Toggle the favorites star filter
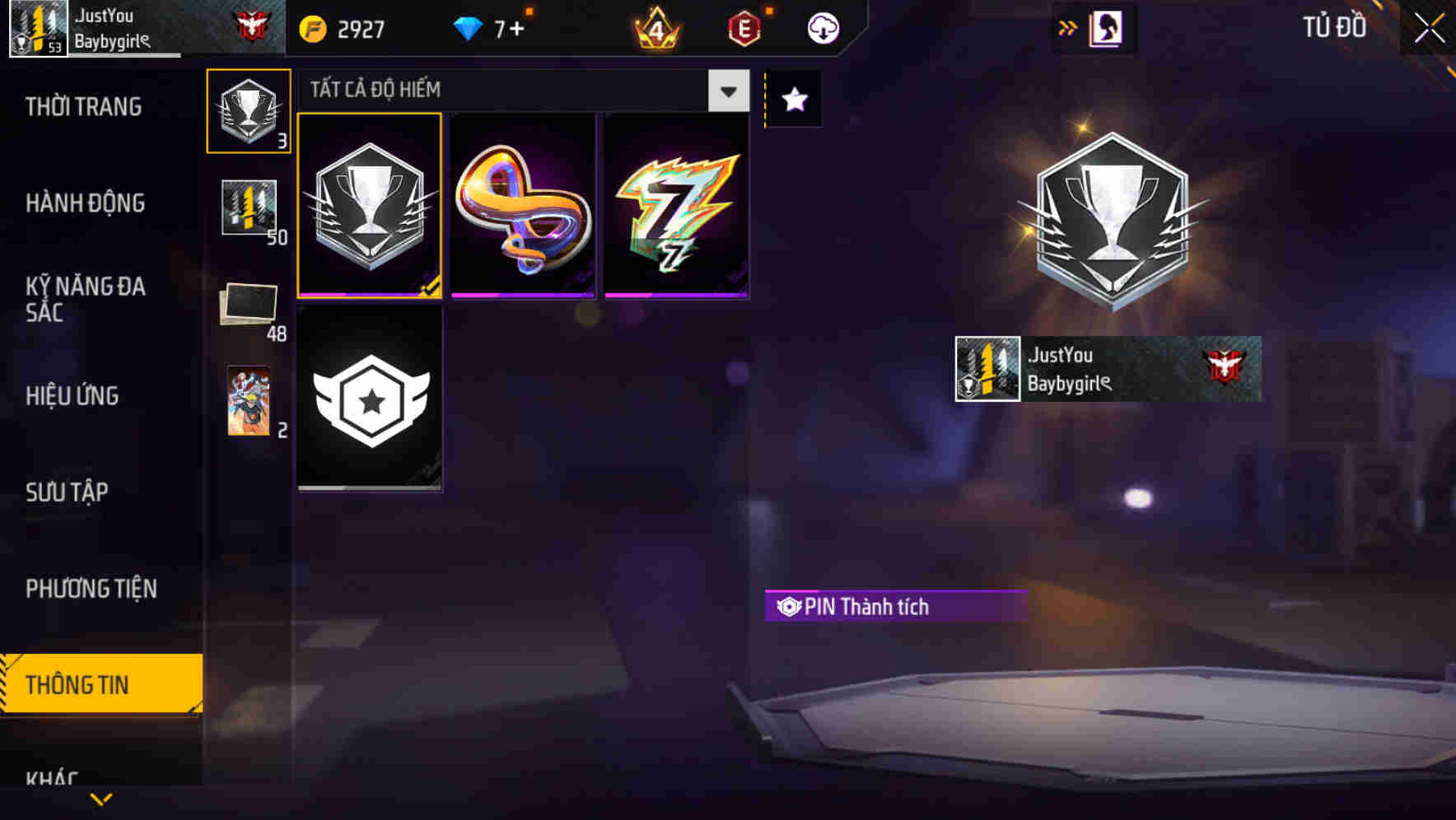This screenshot has height=820, width=1456. (x=794, y=100)
